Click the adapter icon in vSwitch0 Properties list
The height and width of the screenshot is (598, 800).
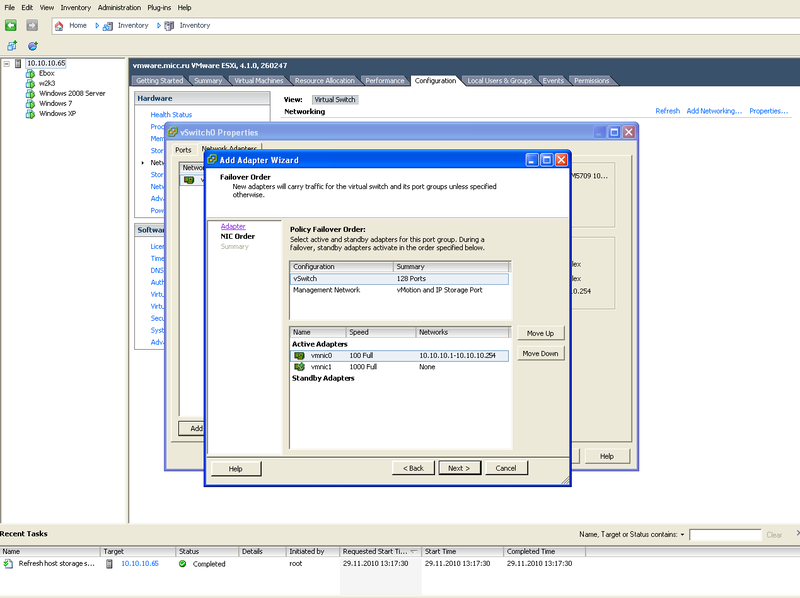pos(189,180)
